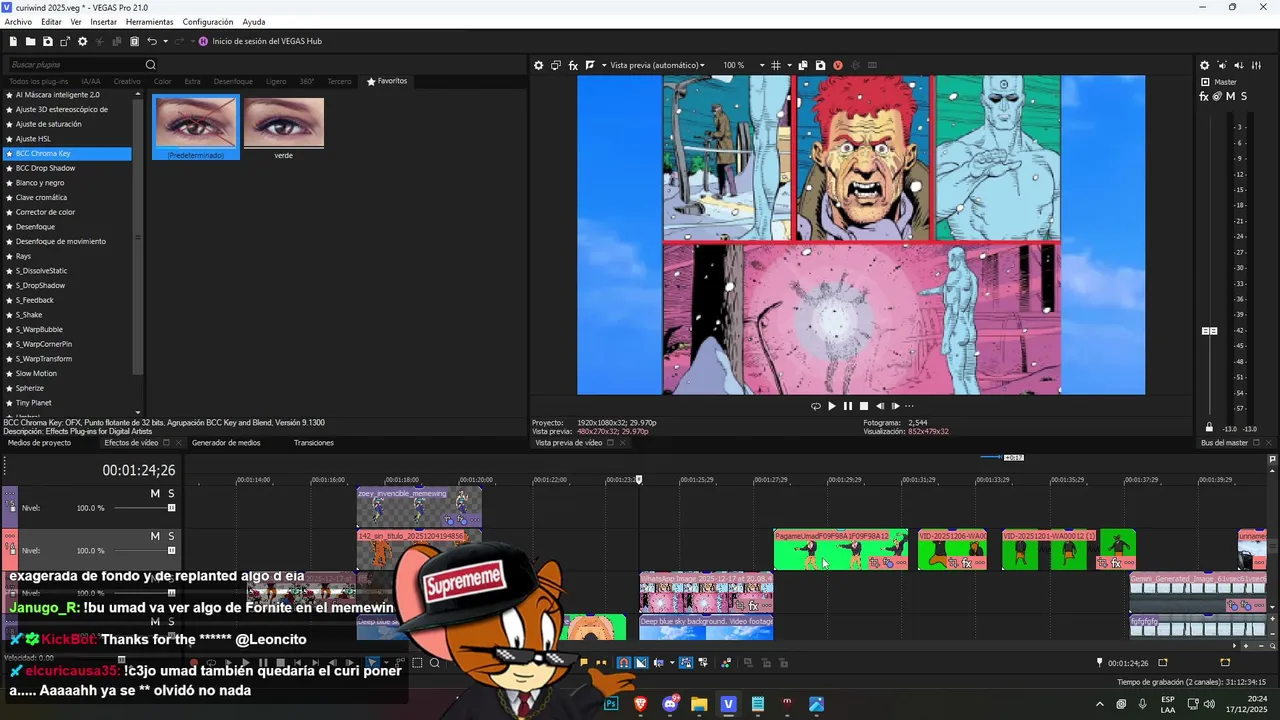1280x720 pixels.
Task: Solo the Master bus with the S button
Action: (1243, 96)
